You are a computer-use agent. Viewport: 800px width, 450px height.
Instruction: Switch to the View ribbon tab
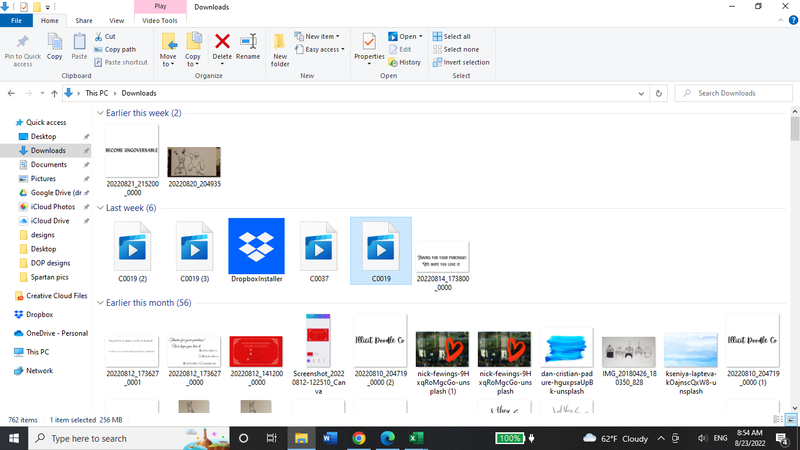click(x=116, y=20)
